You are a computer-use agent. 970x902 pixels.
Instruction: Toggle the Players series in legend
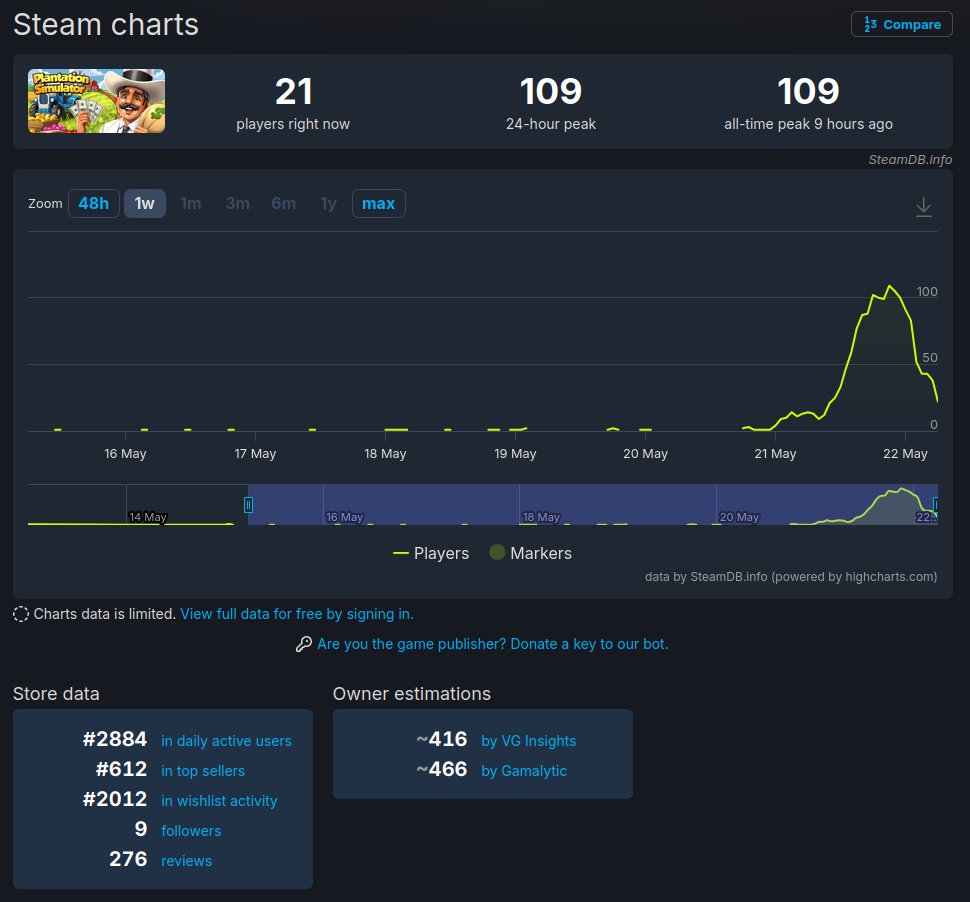pyautogui.click(x=431, y=553)
